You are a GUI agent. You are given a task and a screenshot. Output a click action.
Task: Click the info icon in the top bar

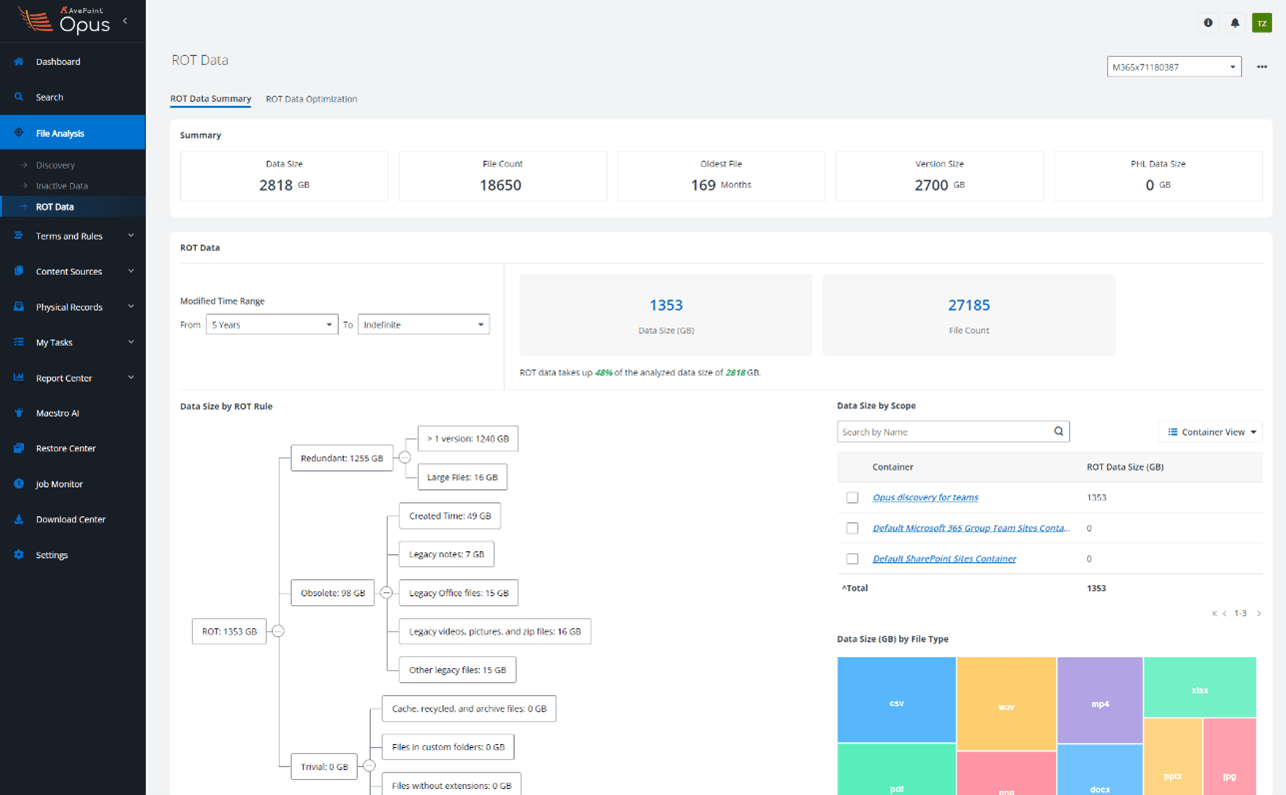pos(1207,22)
